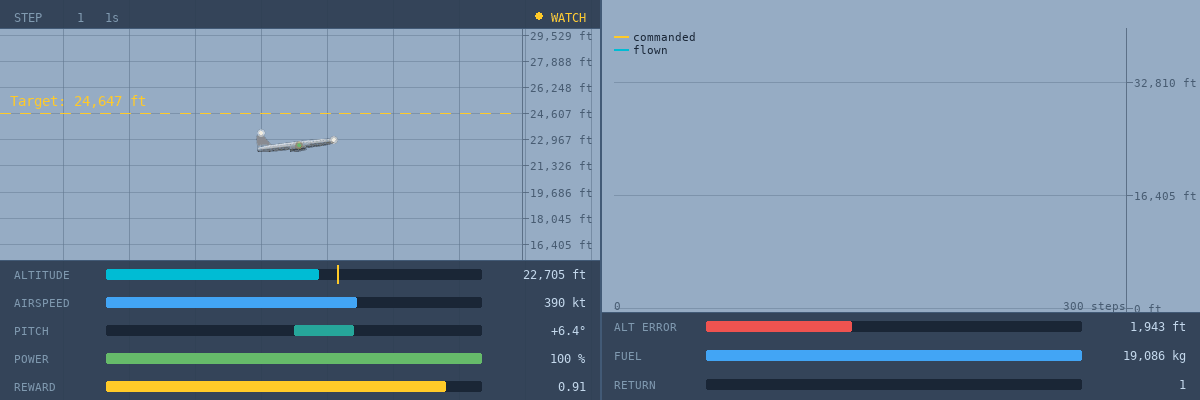The width and height of the screenshot is (1200, 400).
Task: Click the green POWER bar
Action: 294,359
